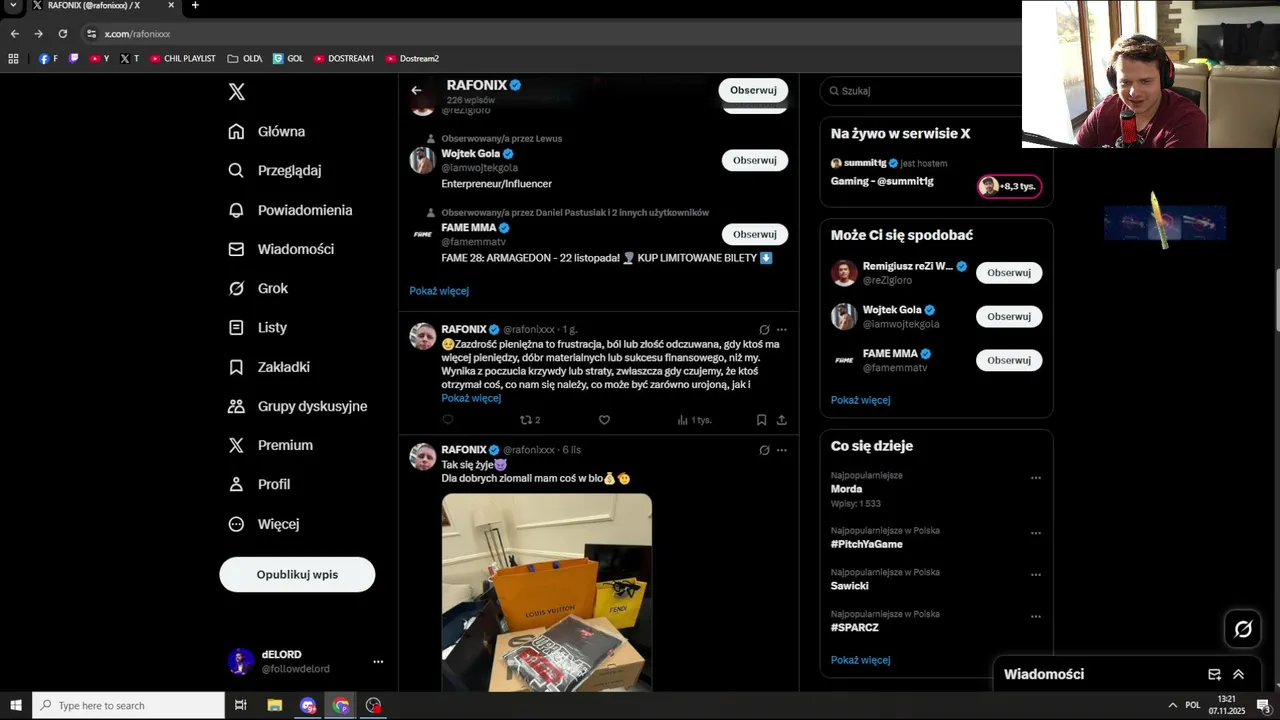Viewport: 1280px width, 720px height.
Task: Open the Louis Vuitton bags photo
Action: [547, 592]
